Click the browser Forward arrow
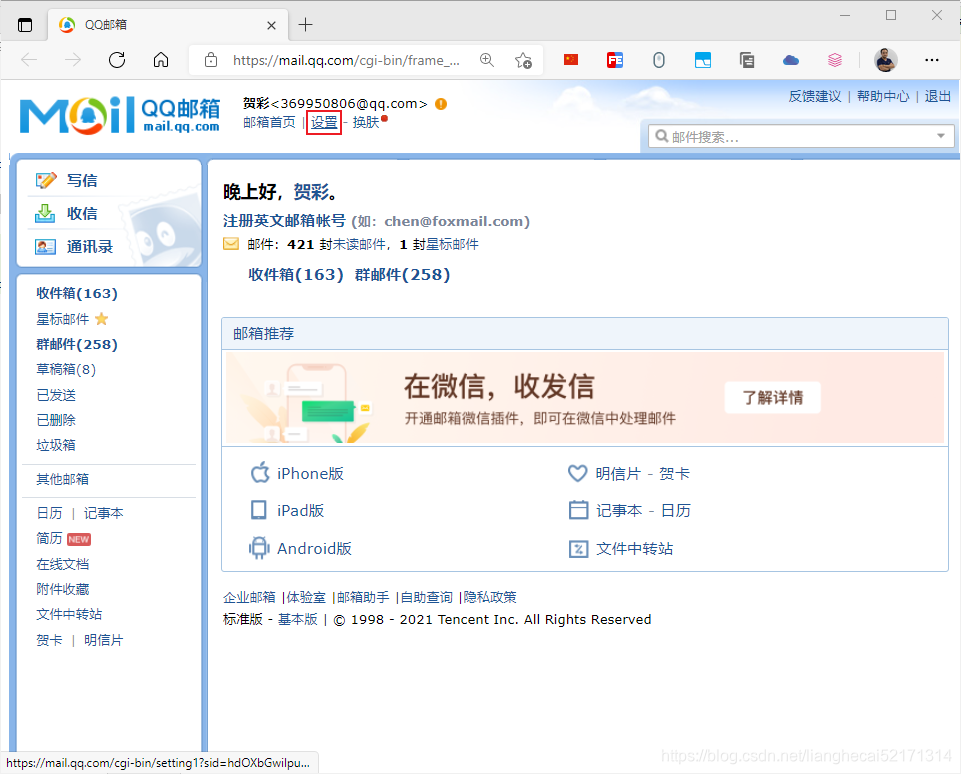961x774 pixels. (x=73, y=60)
